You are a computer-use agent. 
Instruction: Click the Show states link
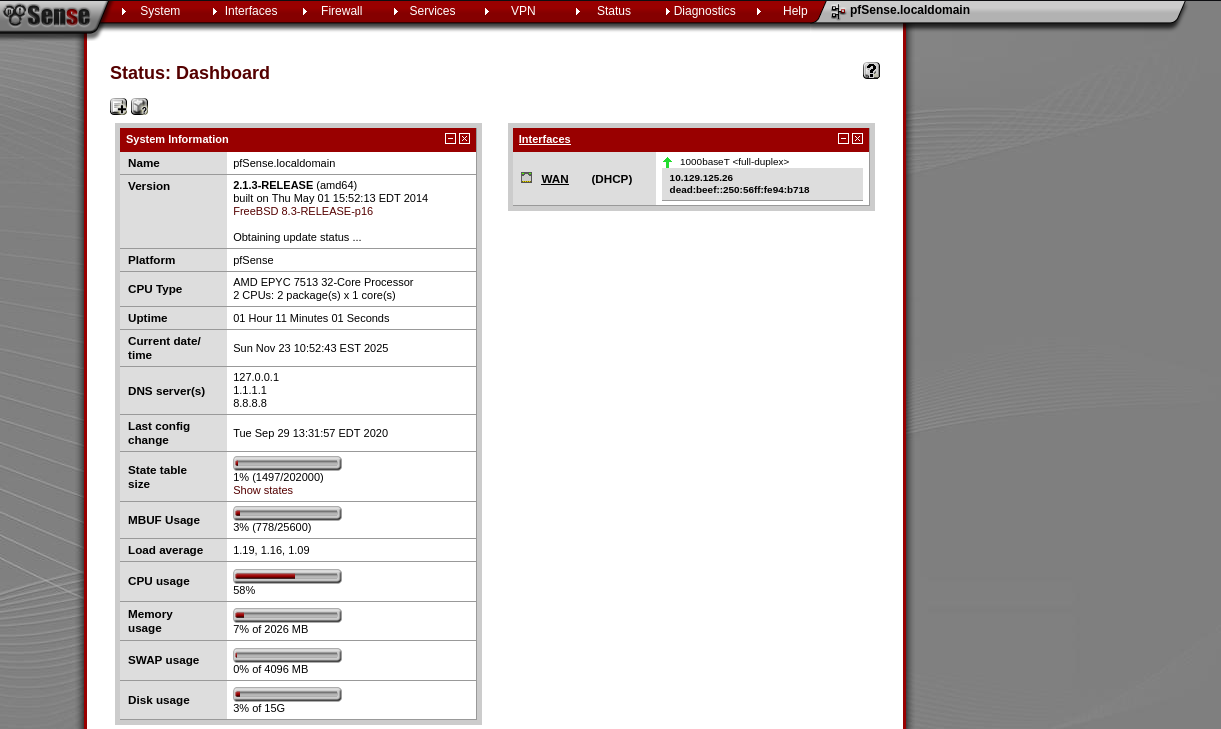[x=263, y=490]
